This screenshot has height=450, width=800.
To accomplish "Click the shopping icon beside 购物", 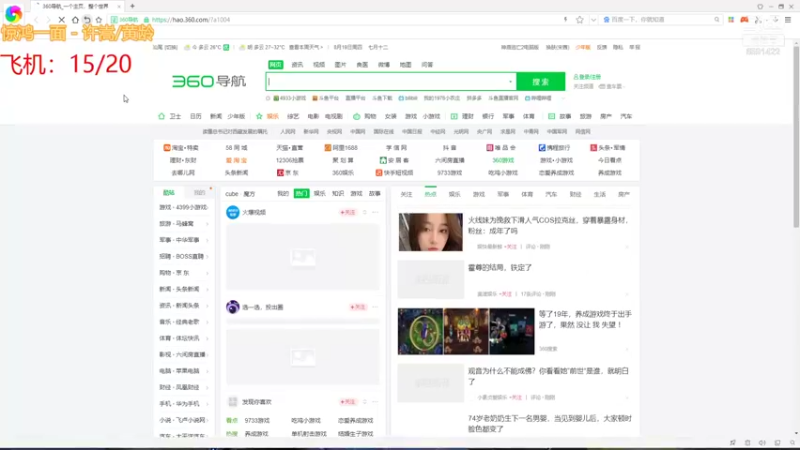I will (357, 116).
